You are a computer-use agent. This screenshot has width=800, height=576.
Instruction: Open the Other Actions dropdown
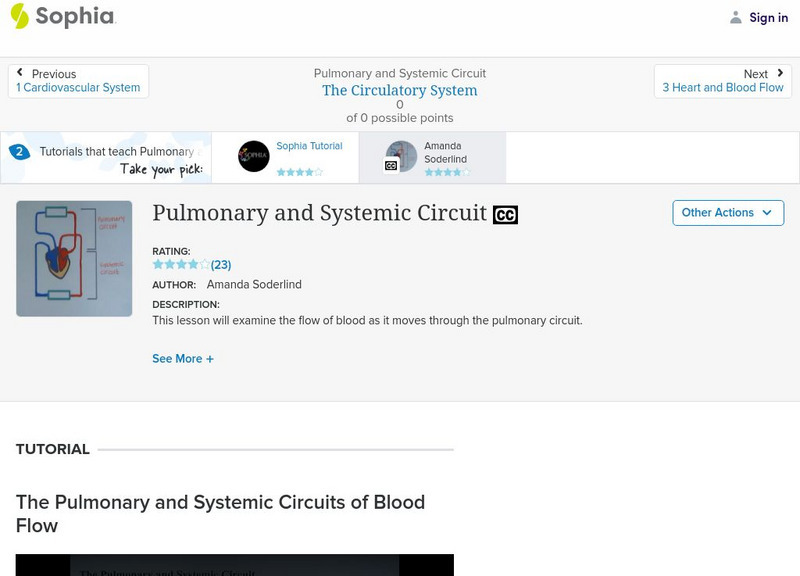coord(727,213)
